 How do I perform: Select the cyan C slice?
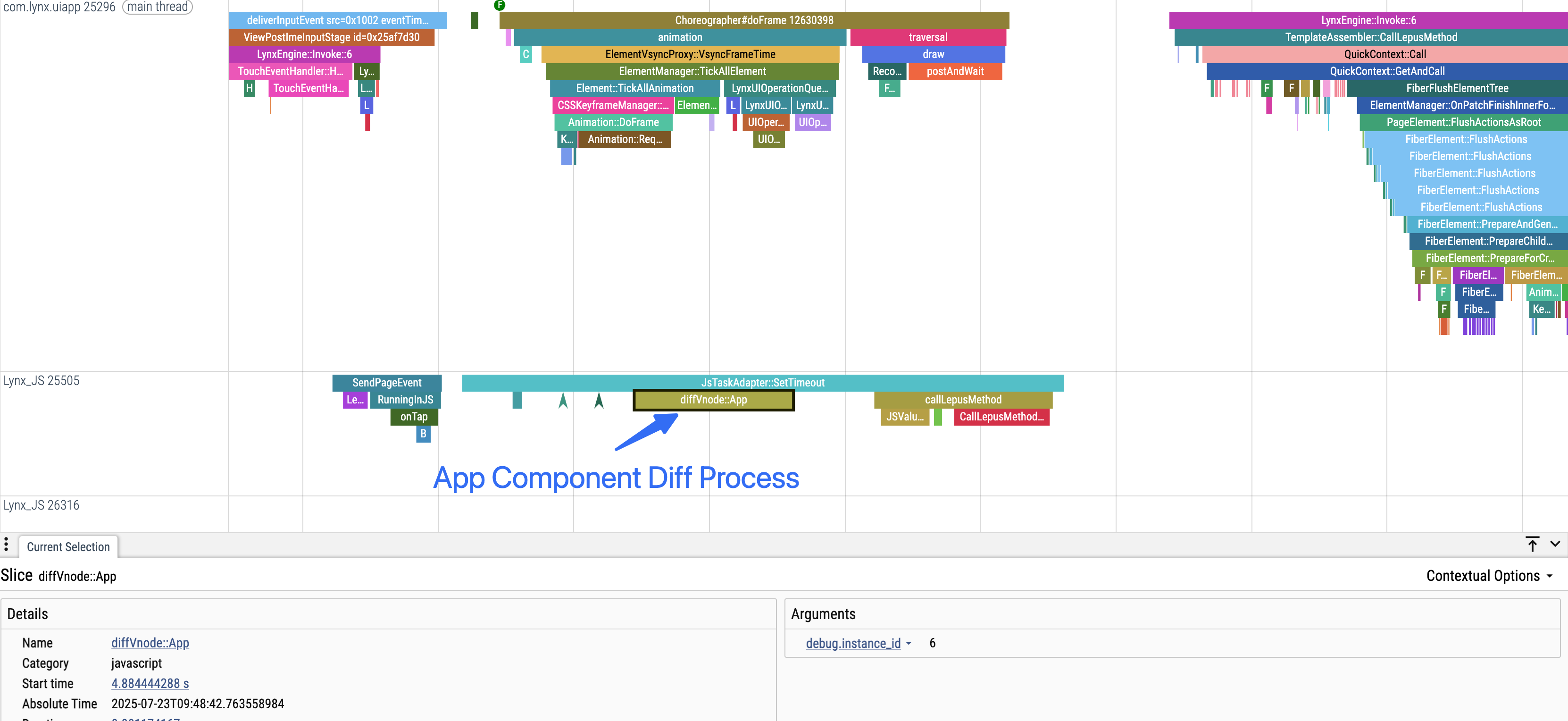[526, 55]
